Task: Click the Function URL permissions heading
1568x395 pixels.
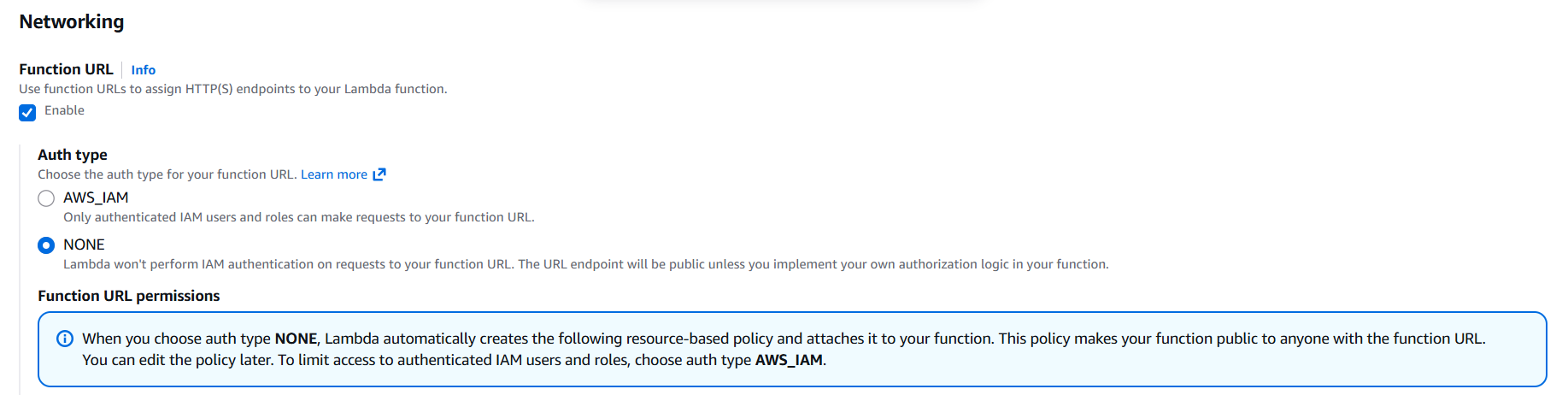Action: coord(129,296)
